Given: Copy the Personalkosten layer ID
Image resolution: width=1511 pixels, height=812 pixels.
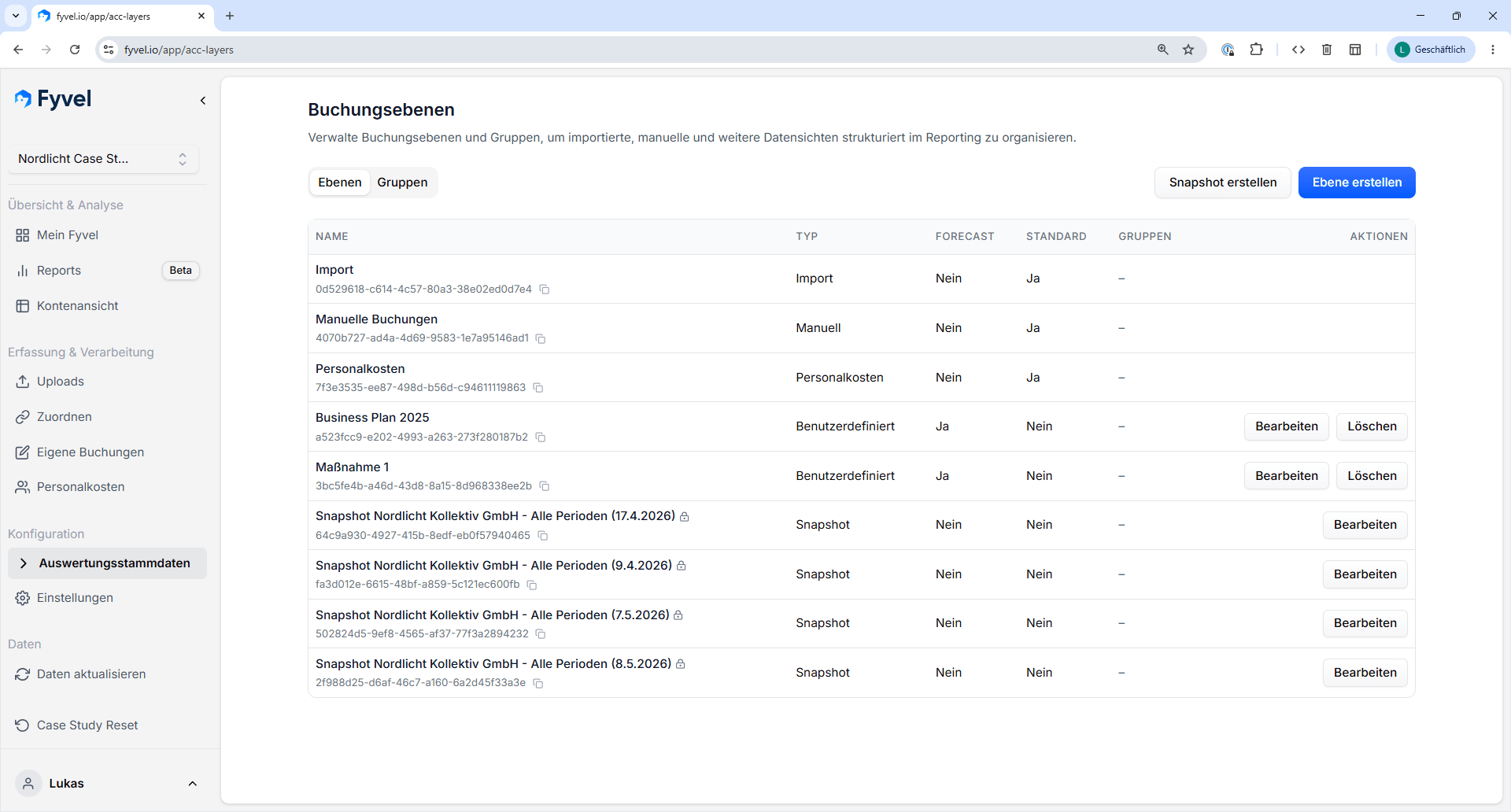Looking at the screenshot, I should [538, 388].
